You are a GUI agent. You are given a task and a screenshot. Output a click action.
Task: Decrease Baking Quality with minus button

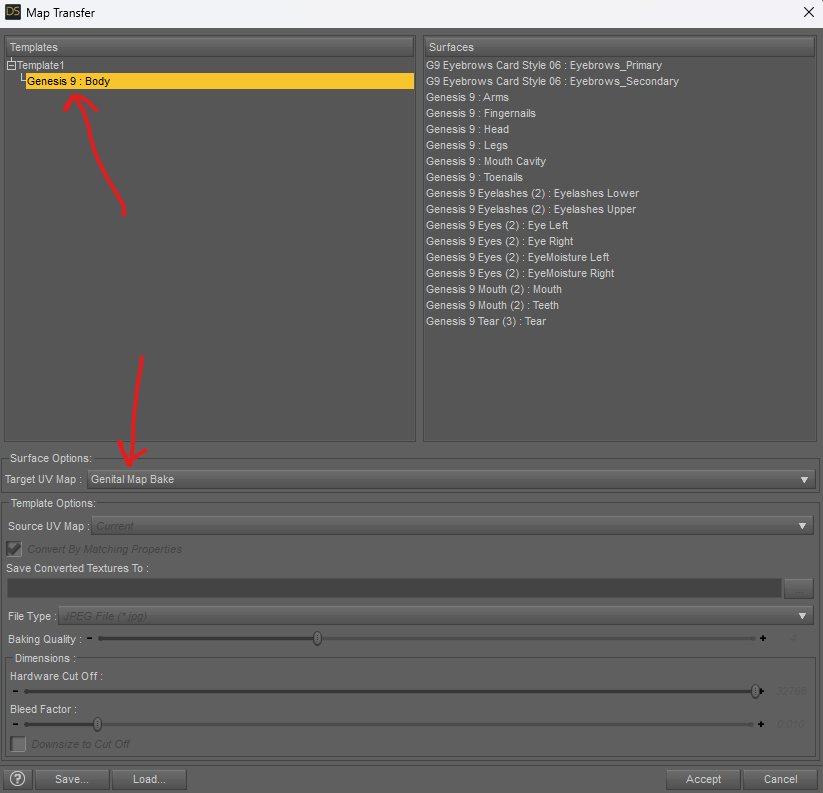click(x=90, y=638)
